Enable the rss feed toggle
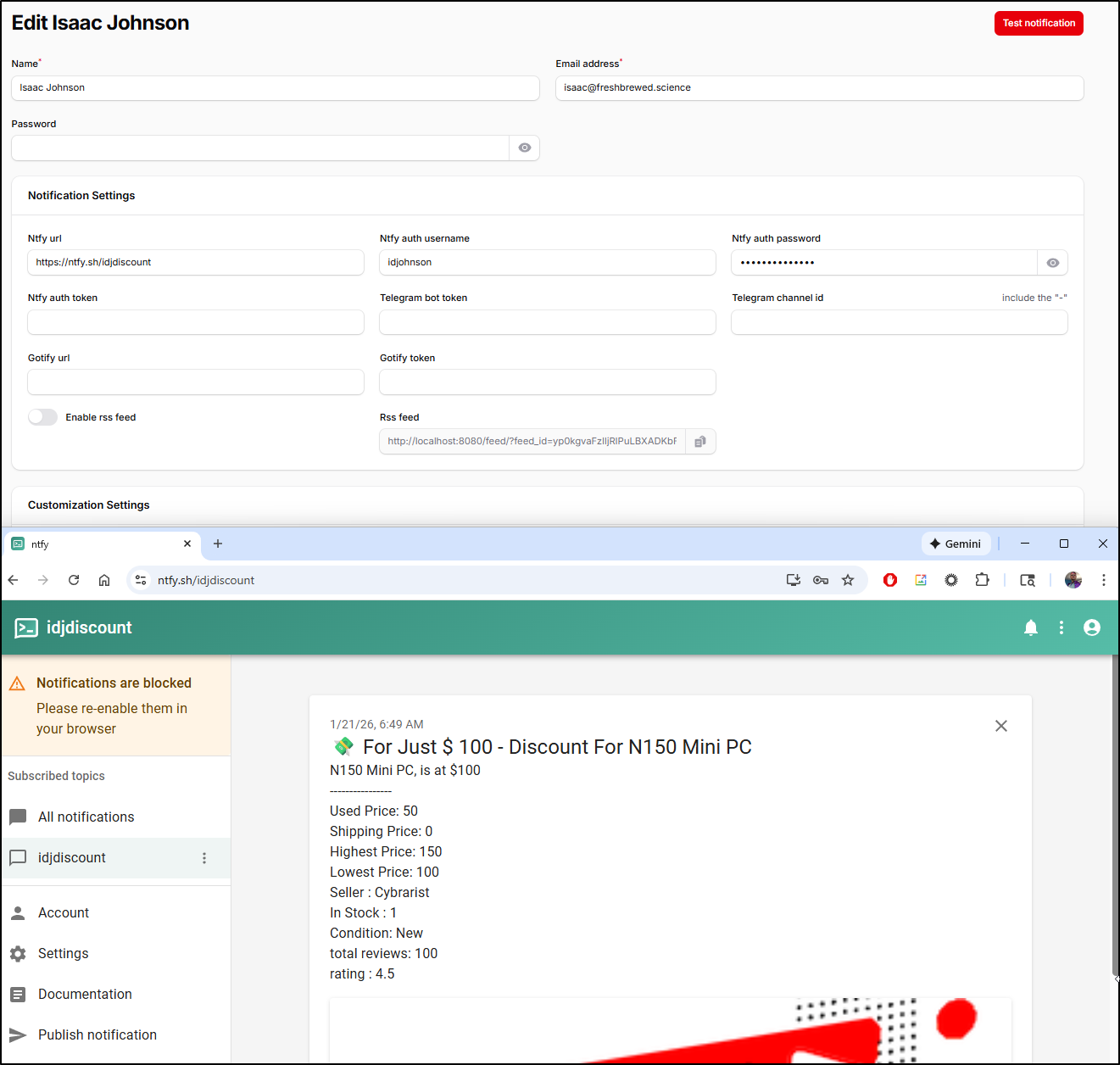1120x1065 pixels. pyautogui.click(x=43, y=417)
